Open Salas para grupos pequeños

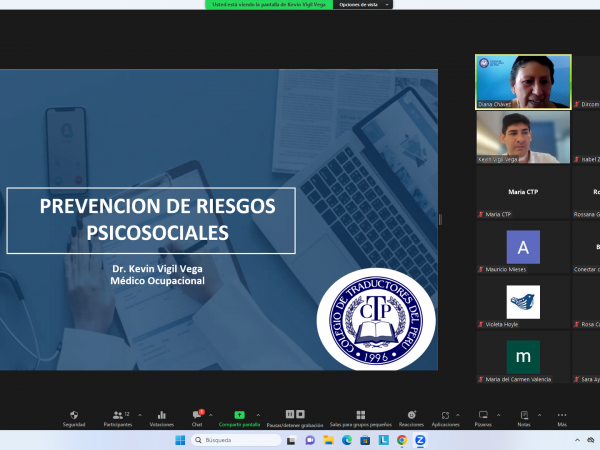360,419
